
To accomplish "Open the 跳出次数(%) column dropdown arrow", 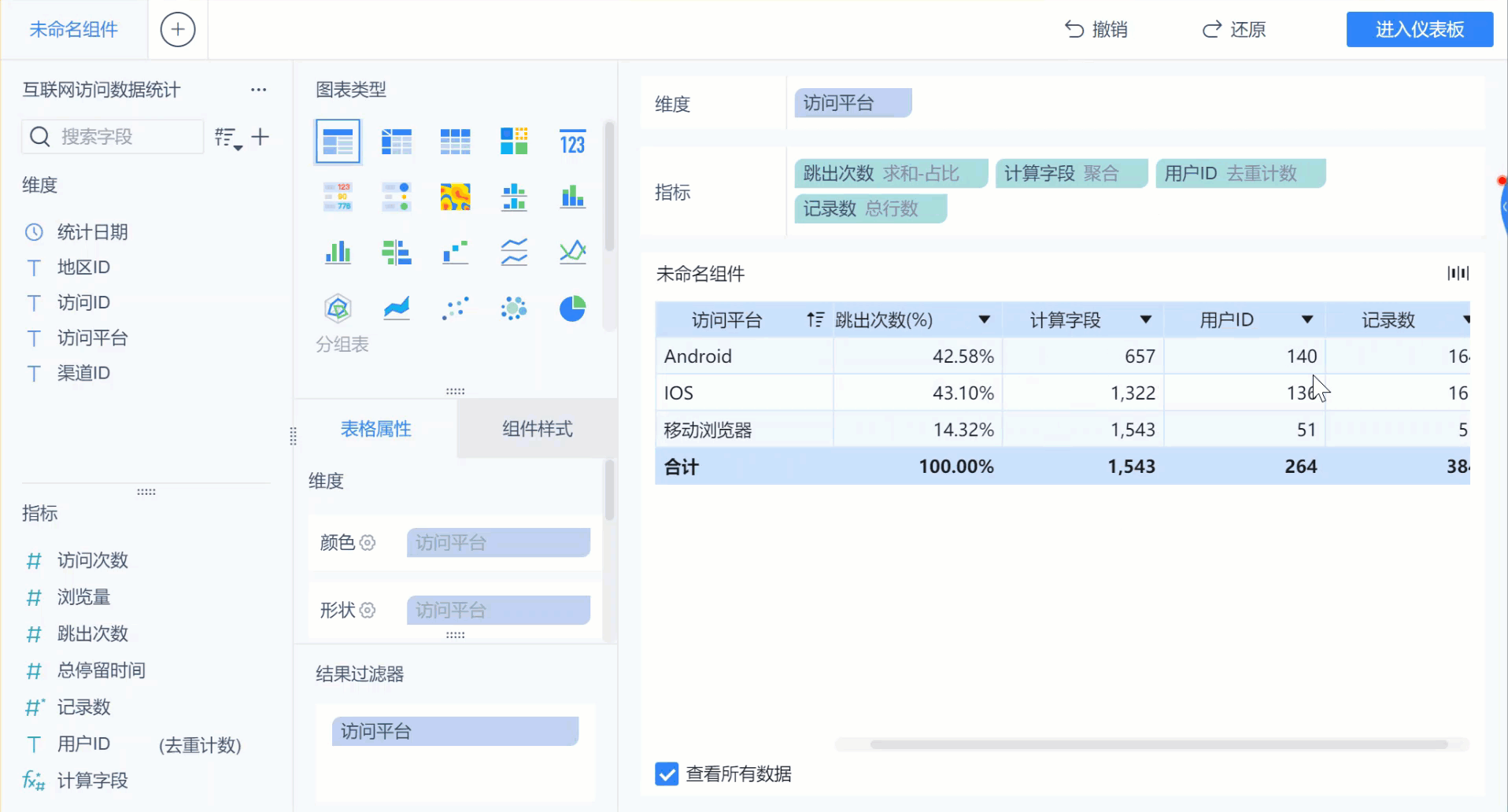I will (984, 319).
